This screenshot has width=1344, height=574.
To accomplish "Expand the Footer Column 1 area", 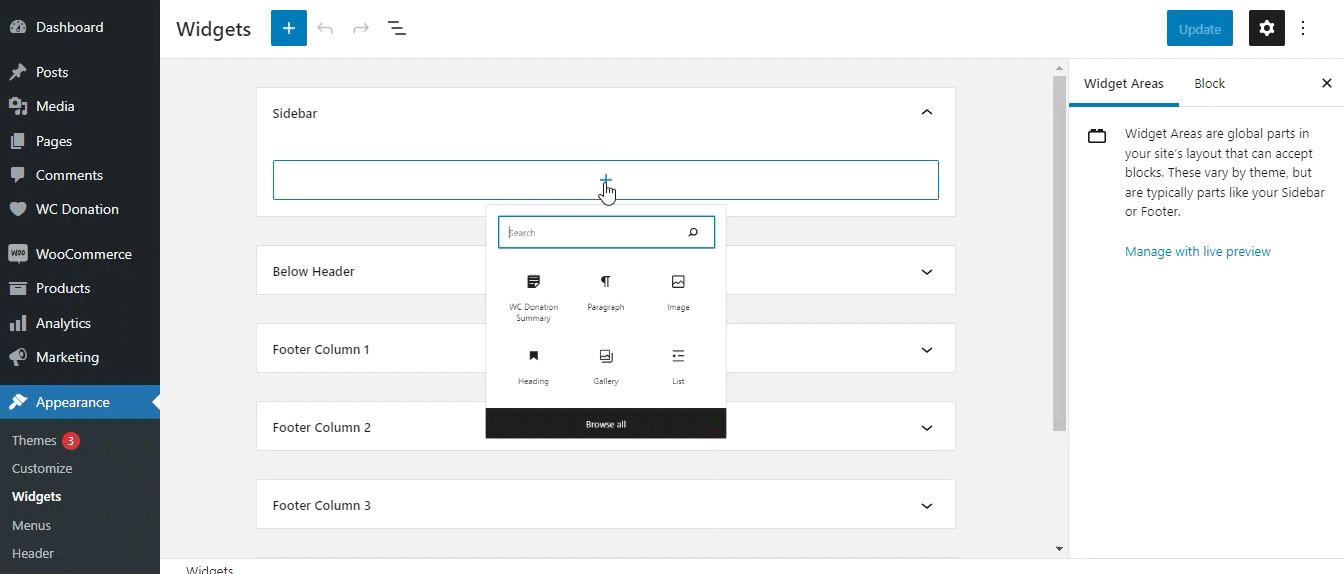I will click(x=927, y=349).
